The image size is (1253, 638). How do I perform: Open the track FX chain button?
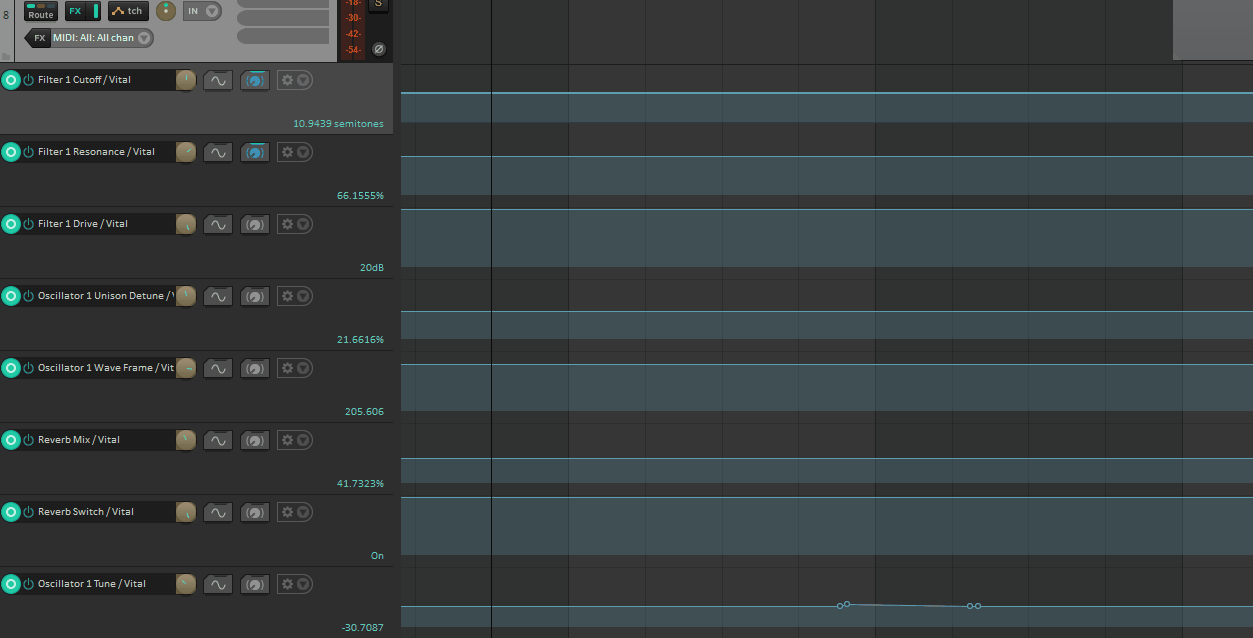coord(76,11)
